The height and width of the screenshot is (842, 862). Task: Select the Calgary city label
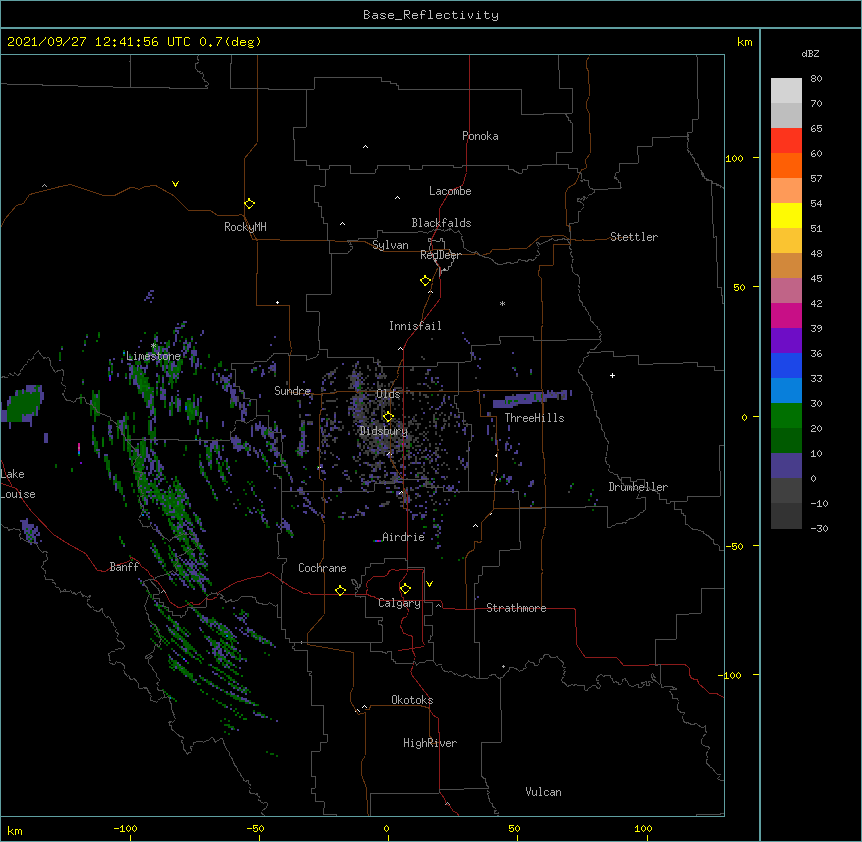coord(399,603)
